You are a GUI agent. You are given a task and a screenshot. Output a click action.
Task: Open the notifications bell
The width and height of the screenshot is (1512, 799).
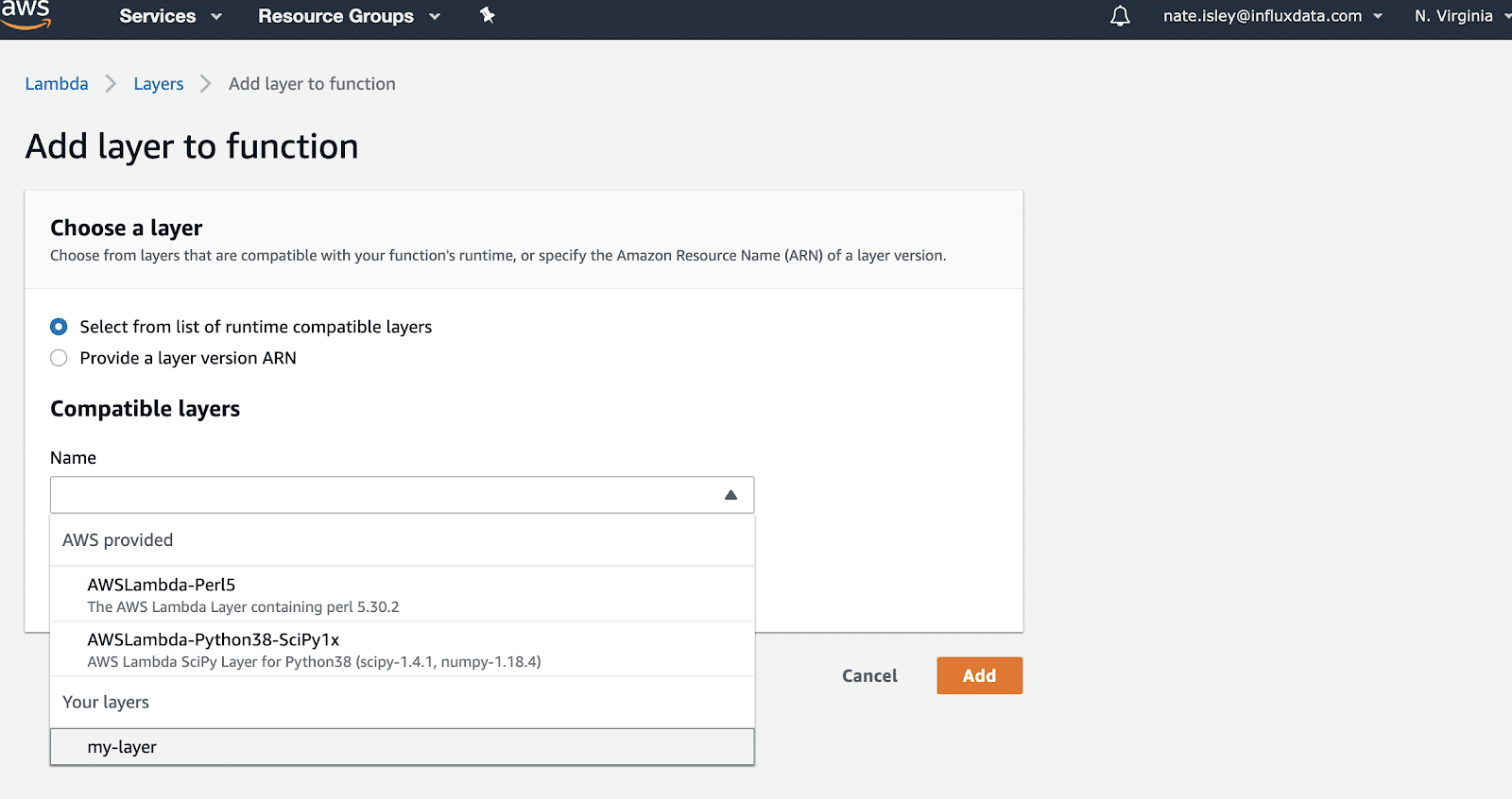(x=1120, y=16)
